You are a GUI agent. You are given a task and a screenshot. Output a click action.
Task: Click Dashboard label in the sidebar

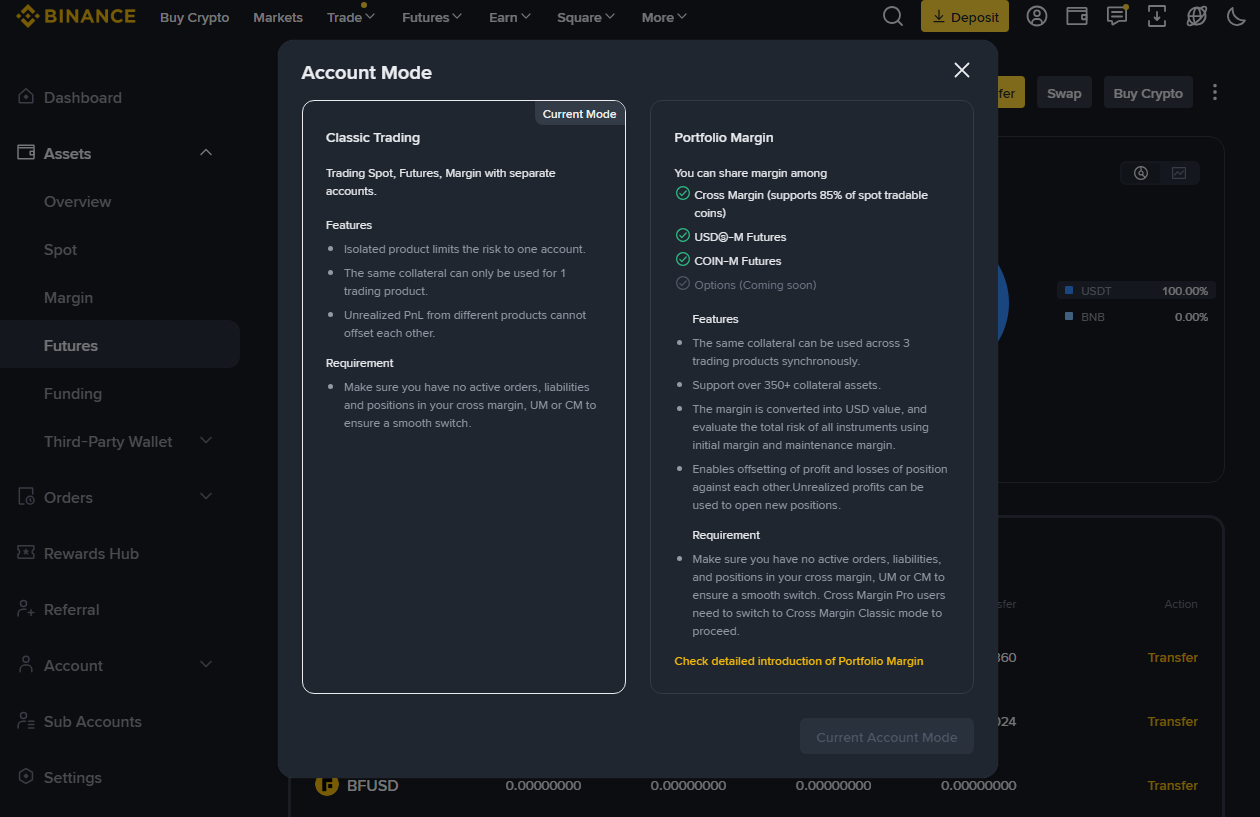(83, 97)
